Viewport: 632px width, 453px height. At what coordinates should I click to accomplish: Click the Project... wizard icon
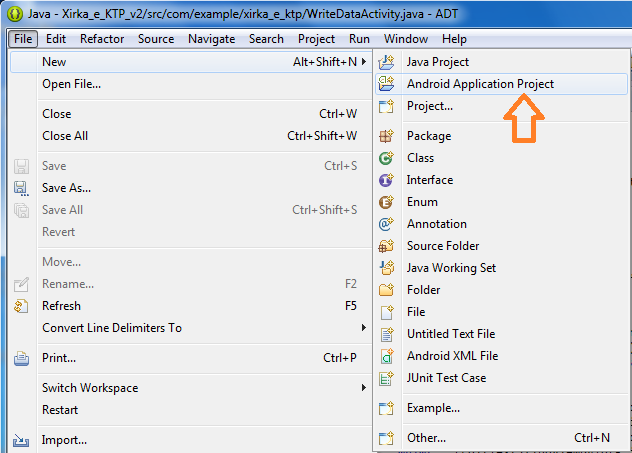[x=386, y=106]
